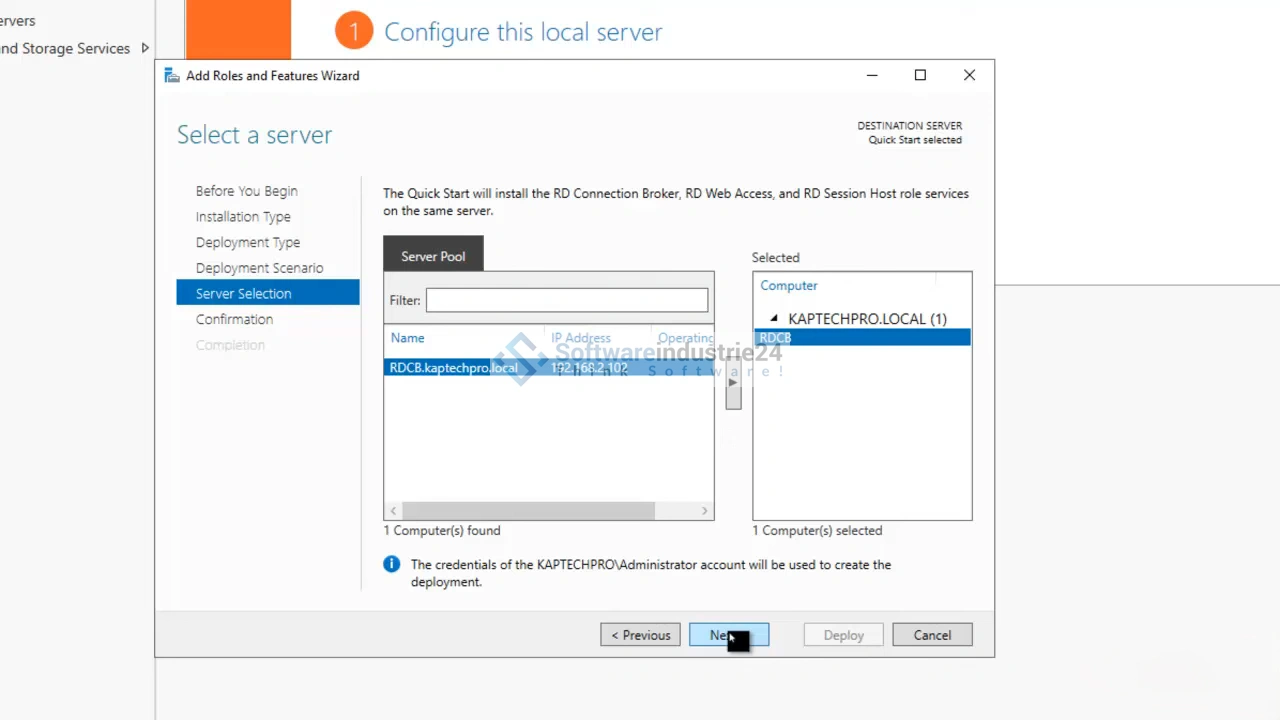Image resolution: width=1280 pixels, height=720 pixels.
Task: Sort by the IP Address column header
Action: tap(581, 338)
